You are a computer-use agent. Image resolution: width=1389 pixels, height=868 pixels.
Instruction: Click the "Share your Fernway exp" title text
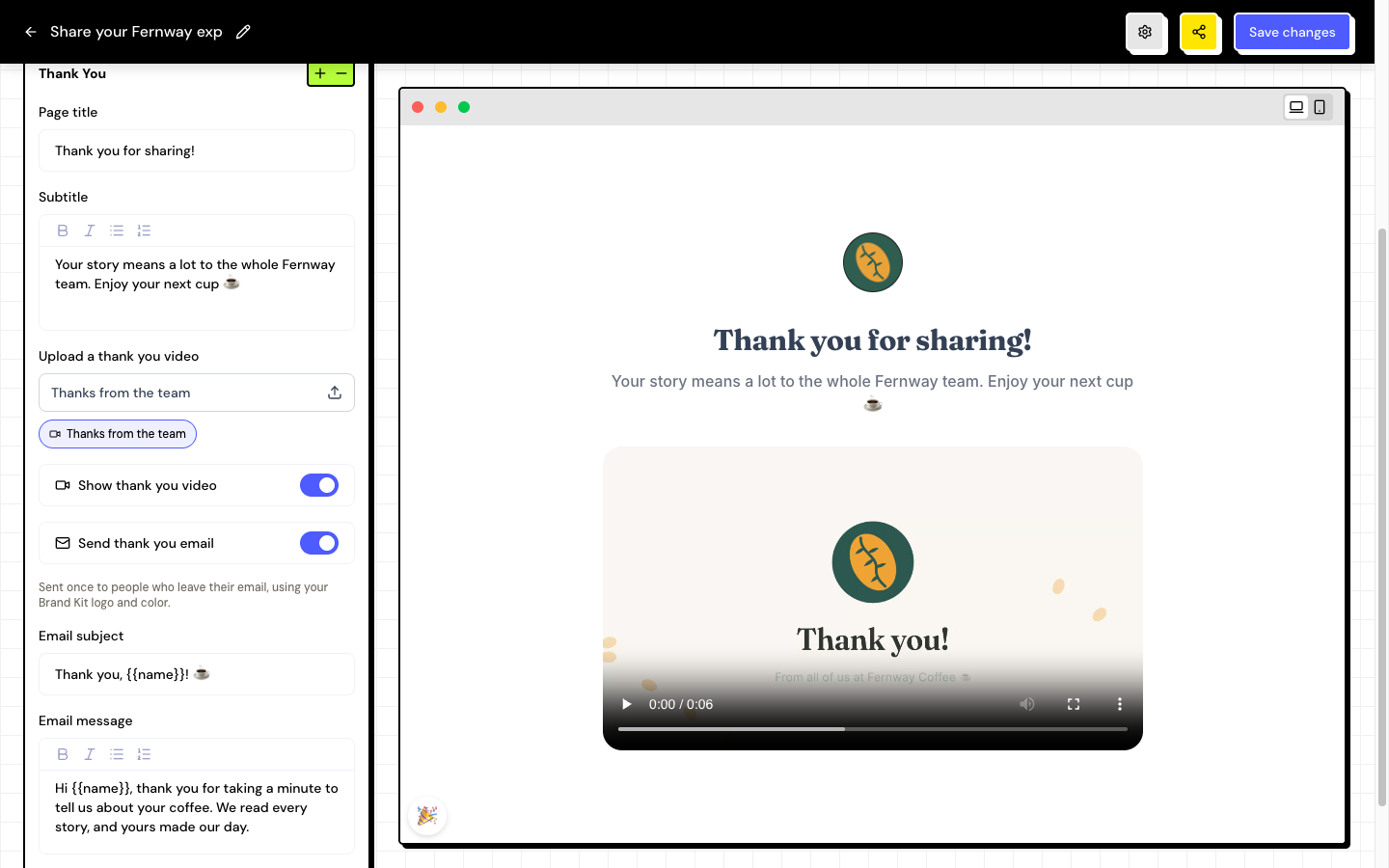(x=136, y=32)
